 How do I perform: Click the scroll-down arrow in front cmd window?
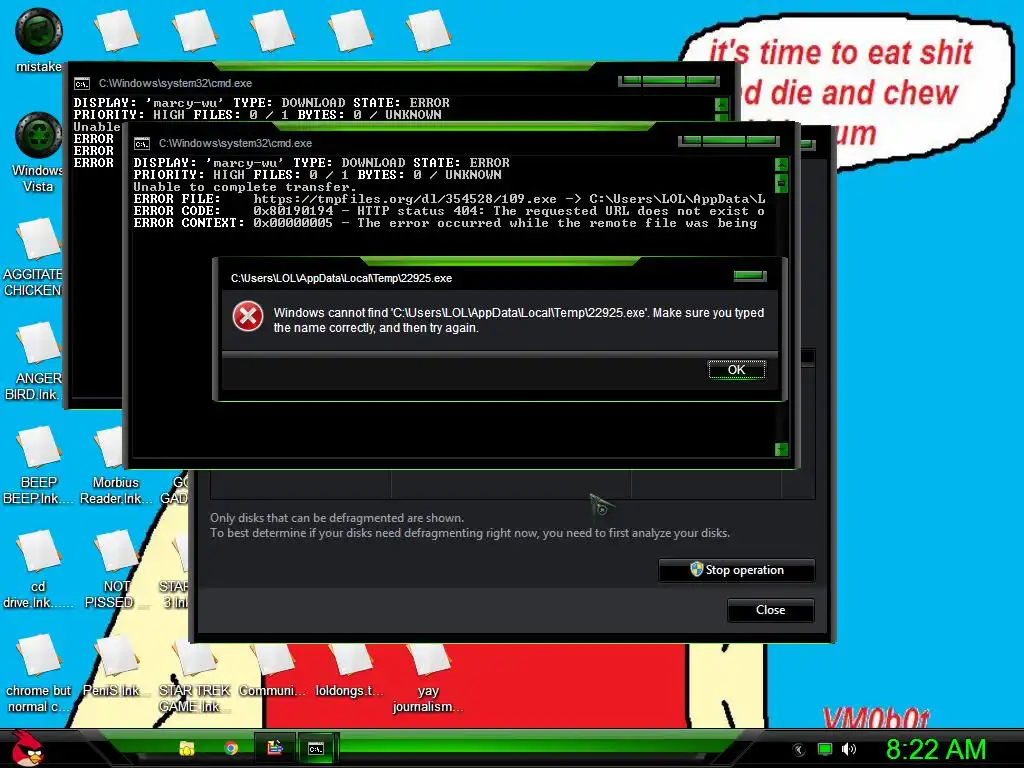(x=781, y=449)
